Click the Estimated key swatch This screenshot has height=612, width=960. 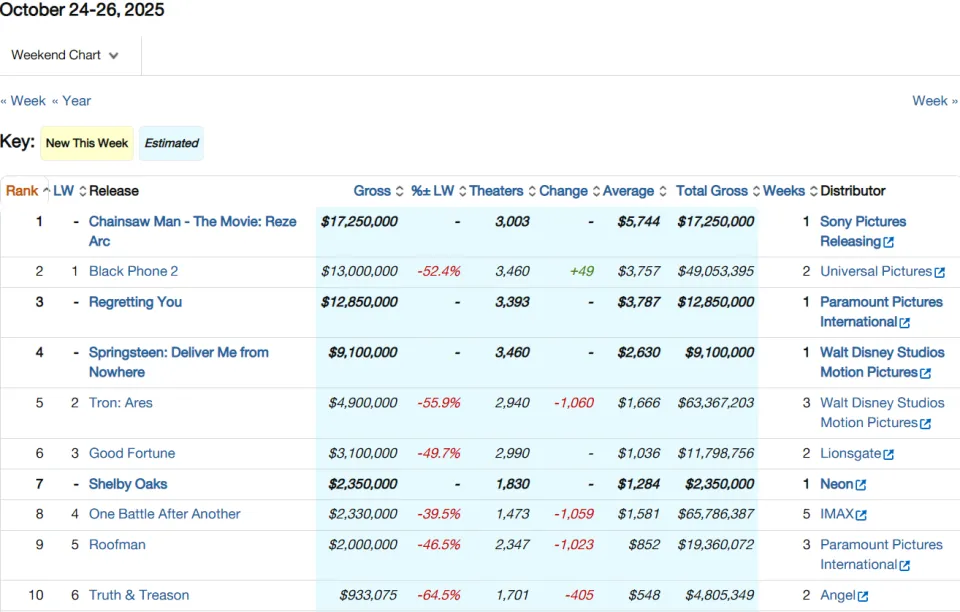171,143
